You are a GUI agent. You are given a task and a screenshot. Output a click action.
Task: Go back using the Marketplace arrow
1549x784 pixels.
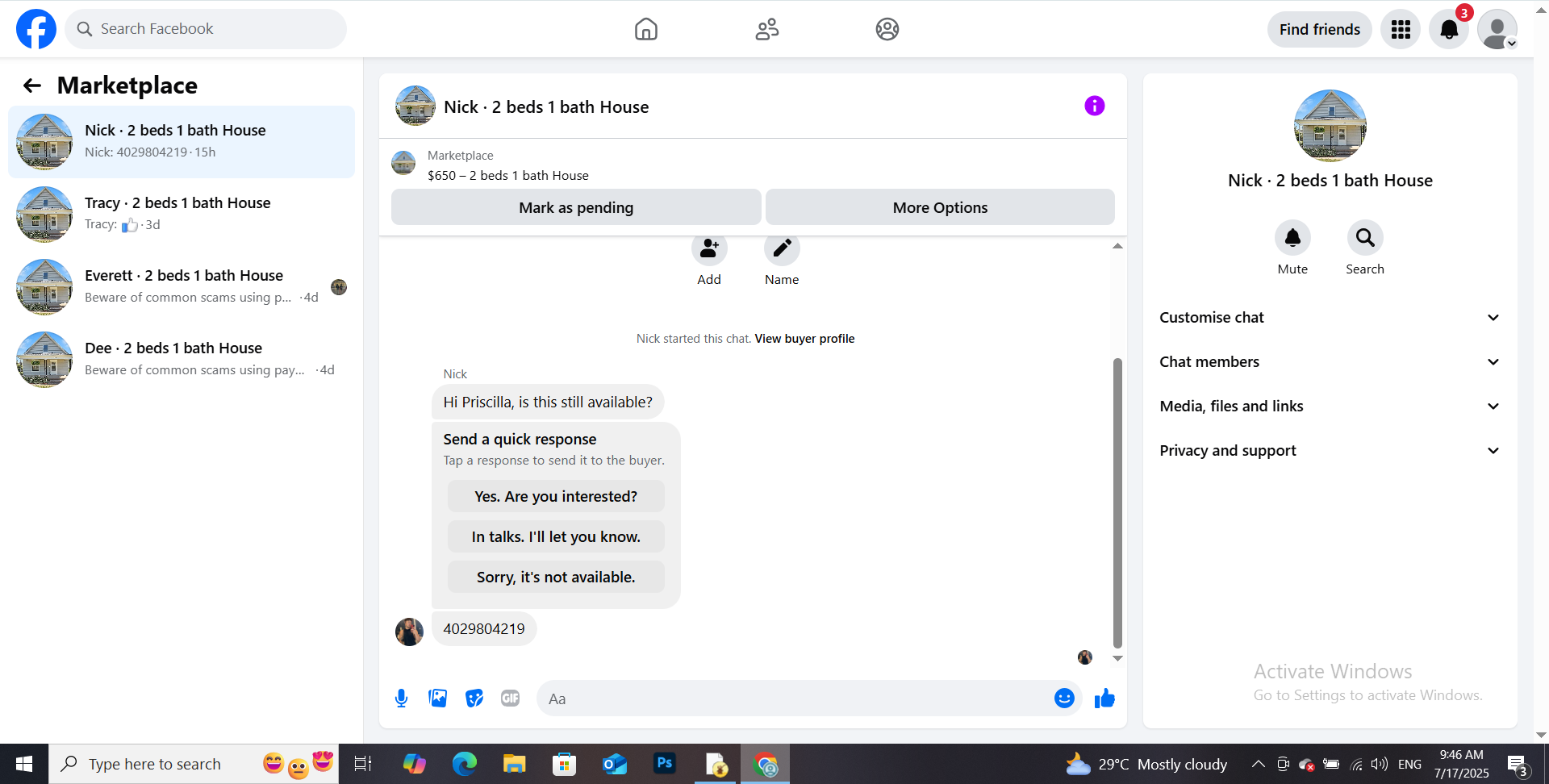click(32, 85)
